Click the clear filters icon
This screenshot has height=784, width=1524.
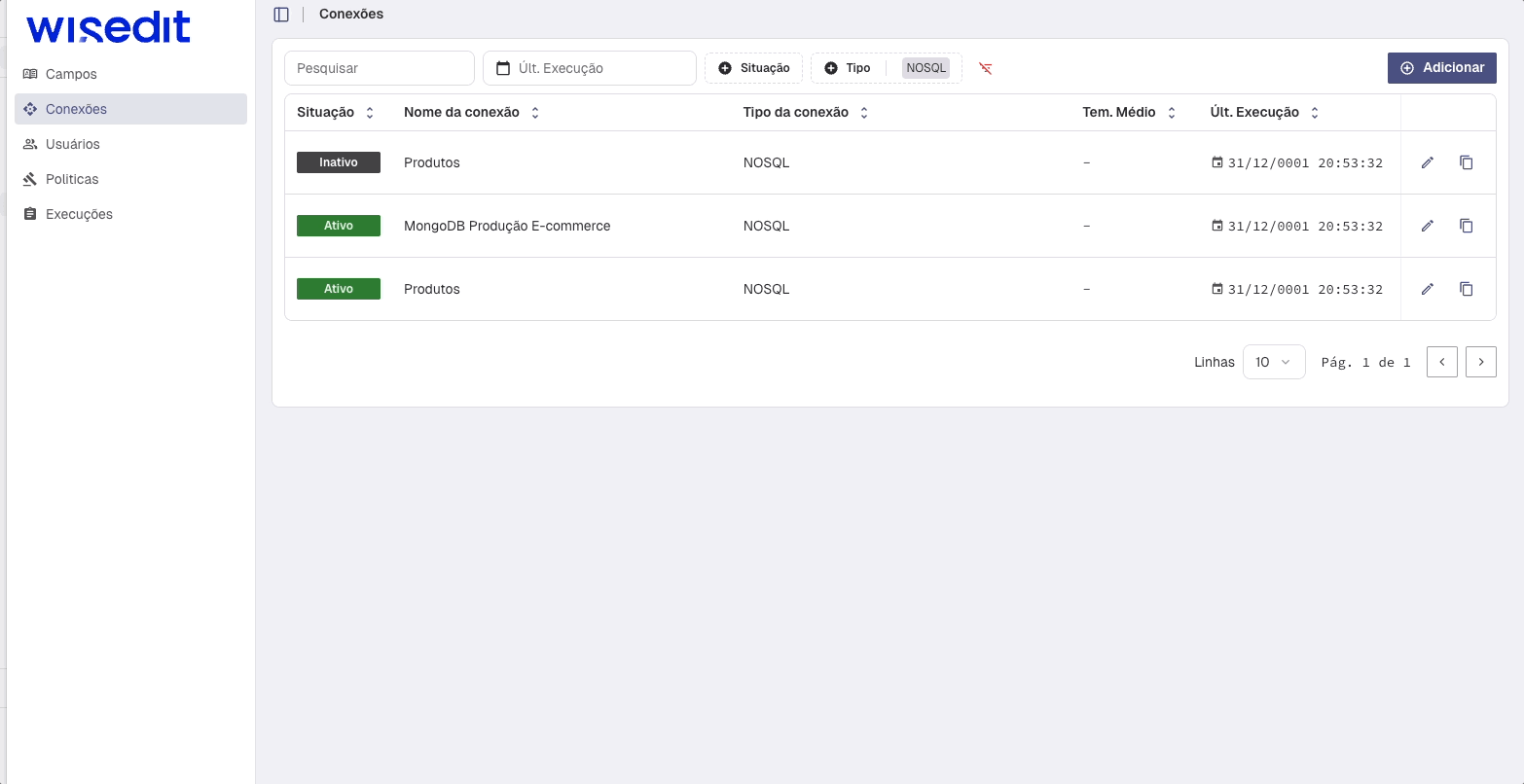tap(986, 68)
